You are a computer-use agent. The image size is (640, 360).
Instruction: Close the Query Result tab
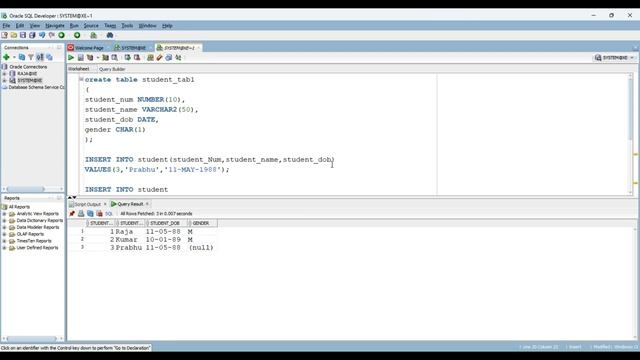147,204
